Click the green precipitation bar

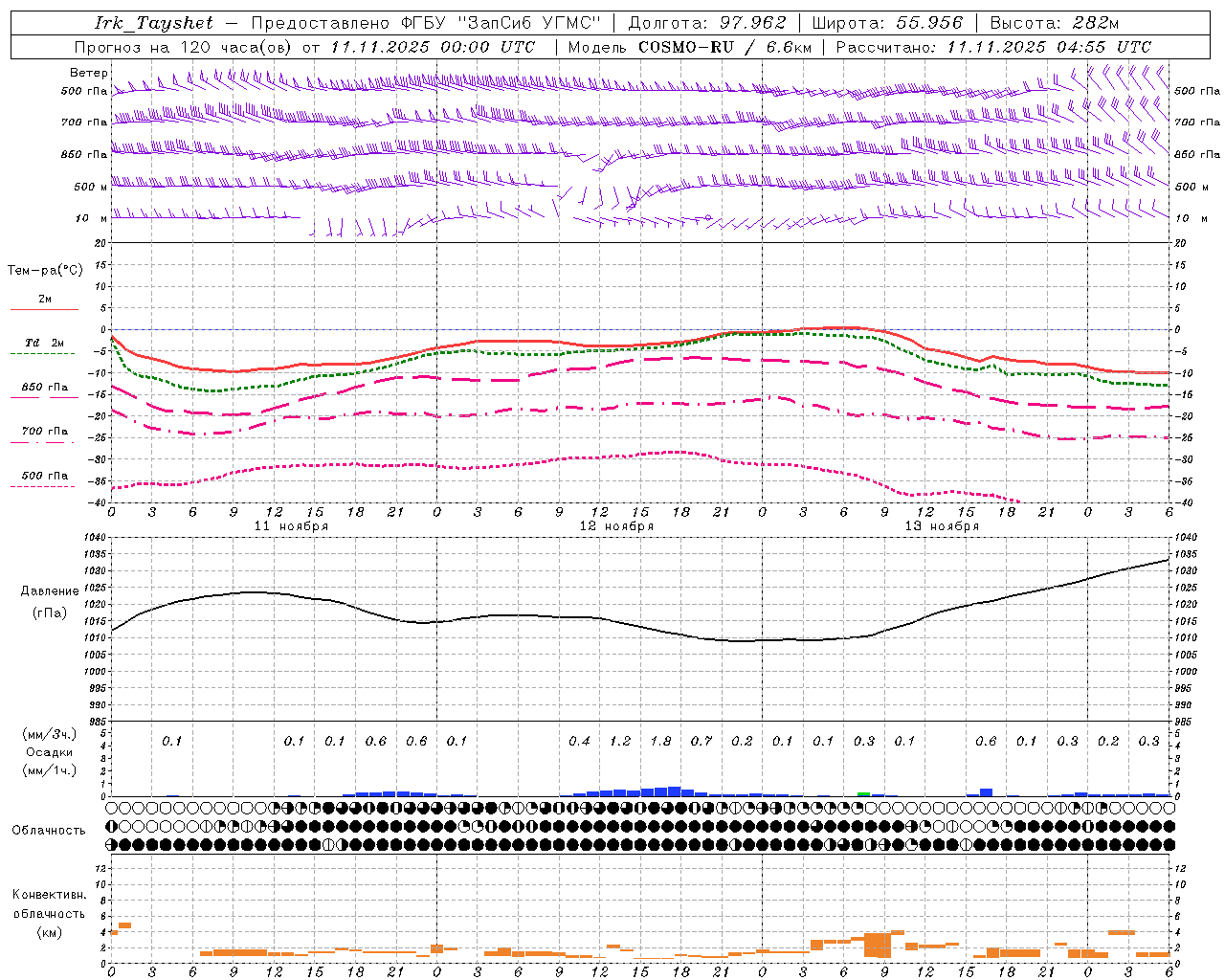click(864, 794)
